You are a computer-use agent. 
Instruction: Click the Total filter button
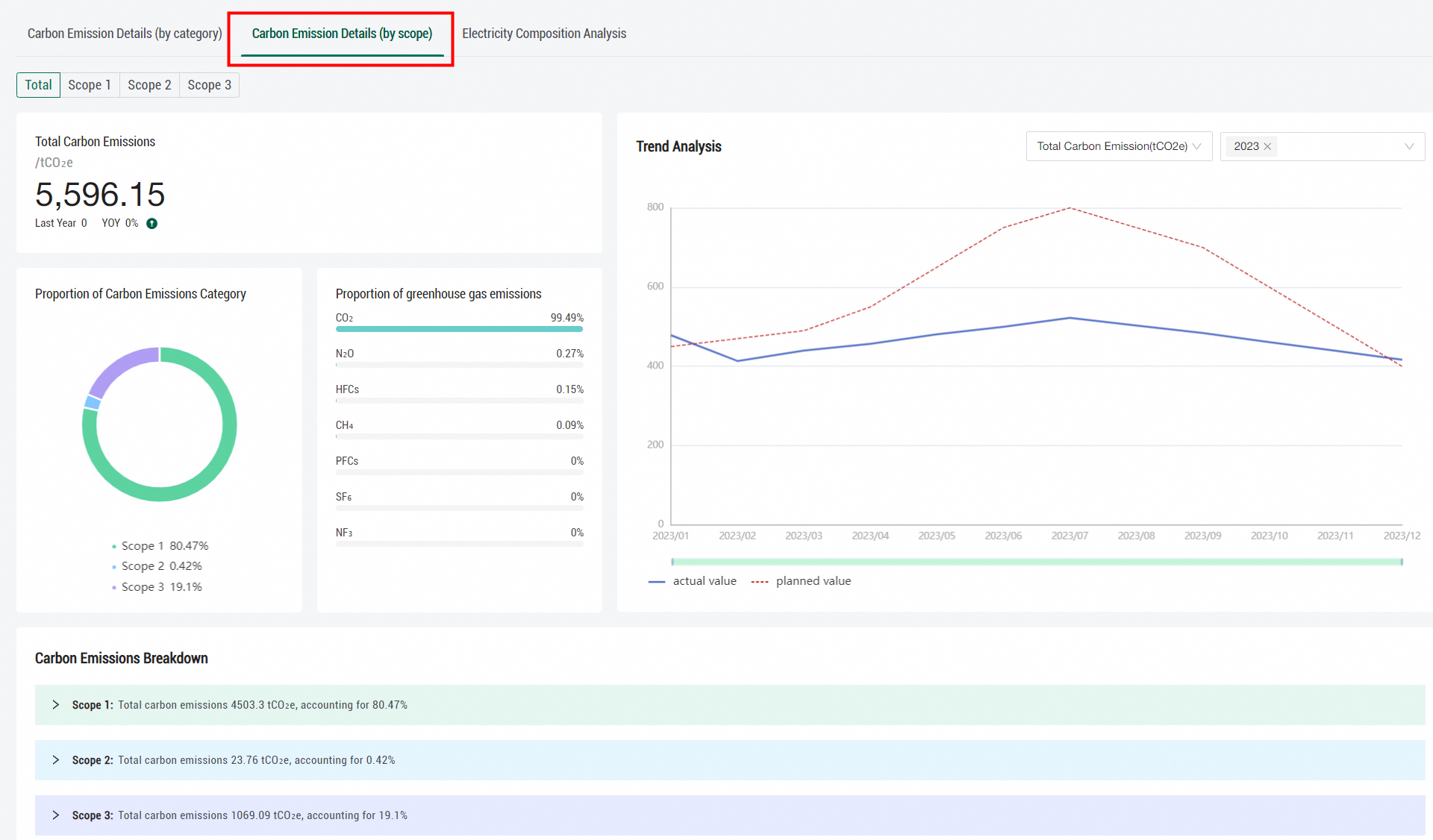coord(38,85)
